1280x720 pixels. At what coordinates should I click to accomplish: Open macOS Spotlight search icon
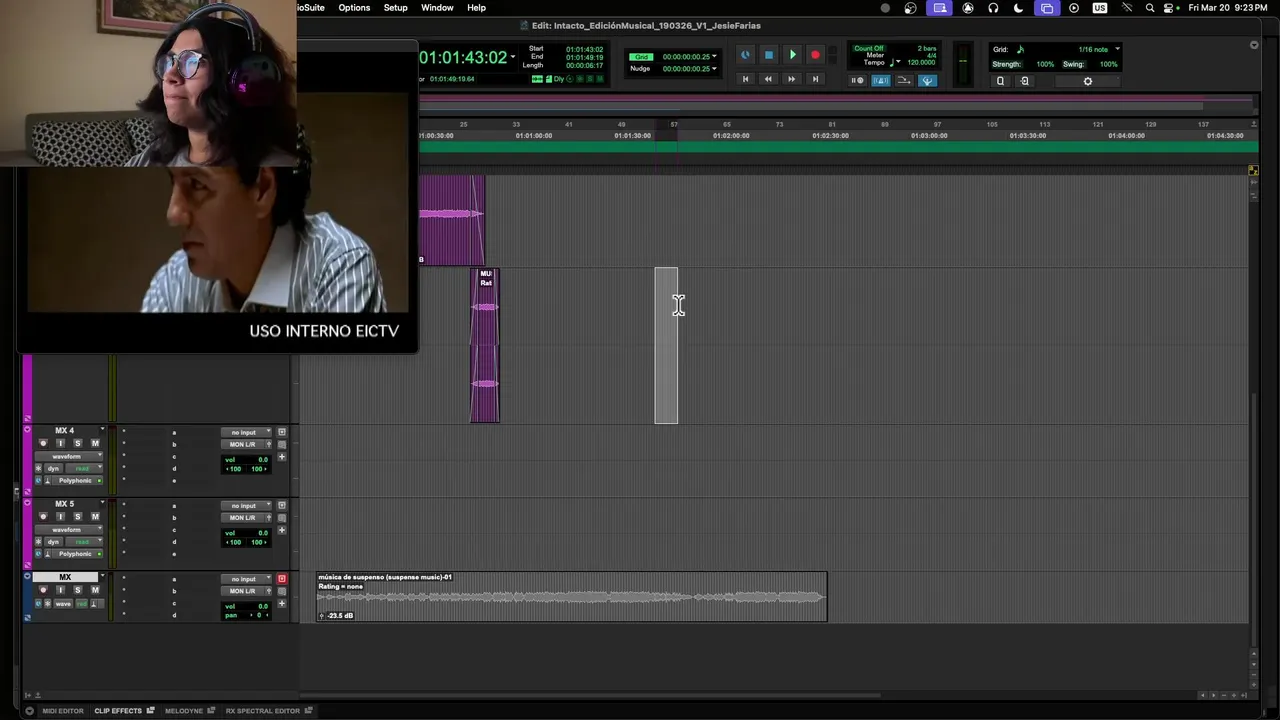(1150, 8)
